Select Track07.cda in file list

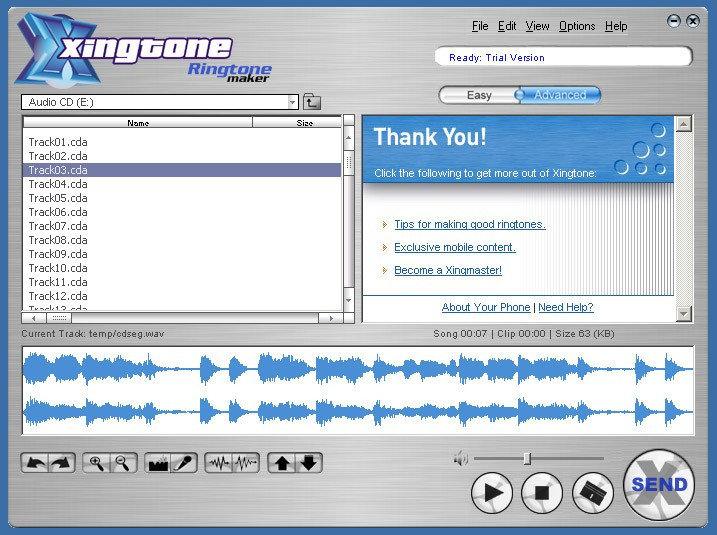[x=182, y=226]
